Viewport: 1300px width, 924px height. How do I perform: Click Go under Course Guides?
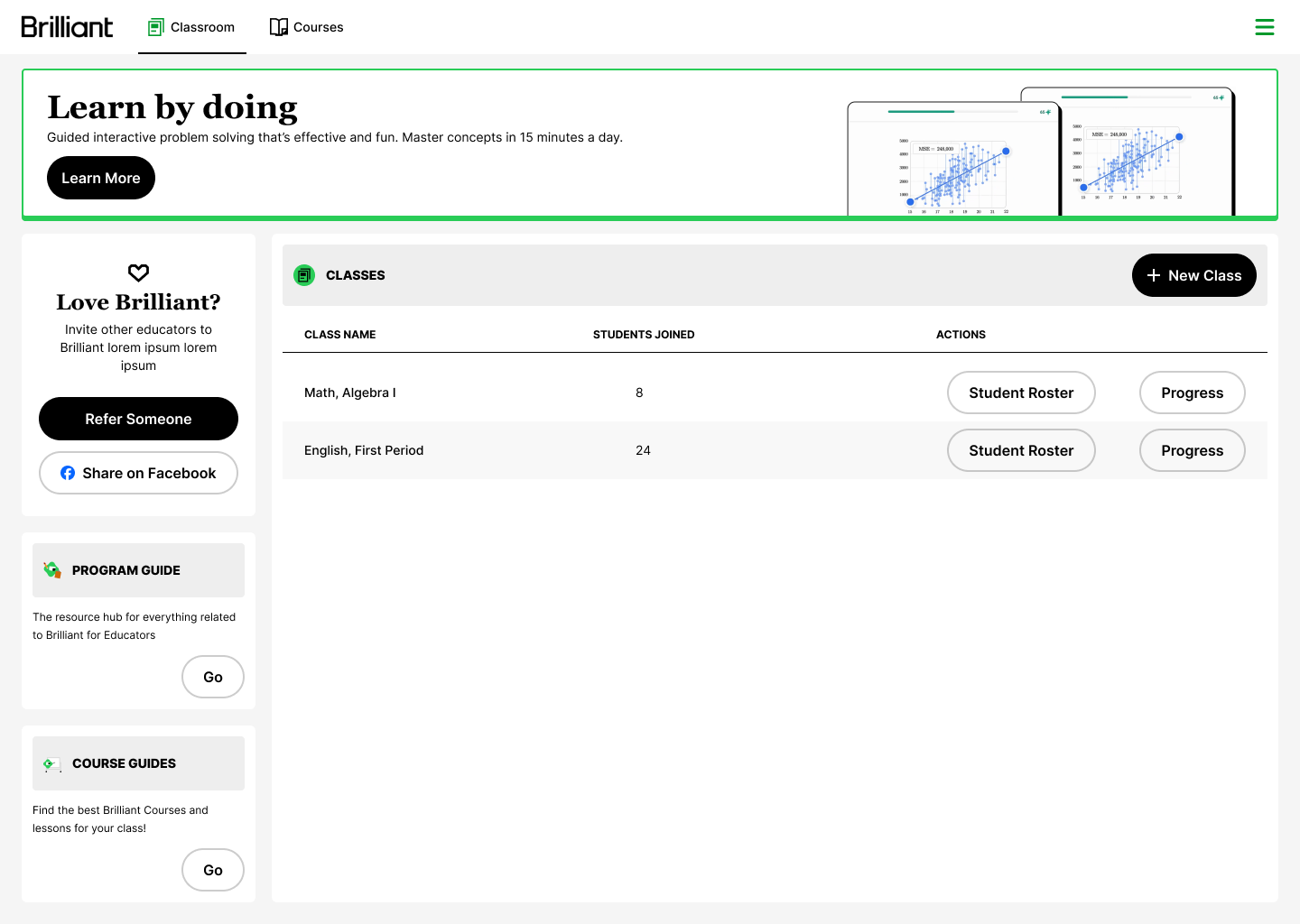pyautogui.click(x=213, y=870)
